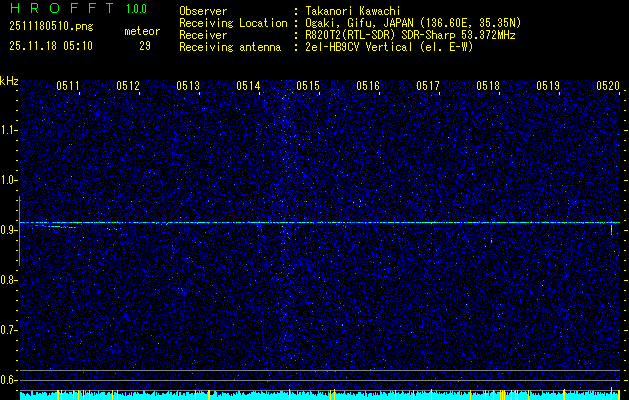629x400 pixels.
Task: Click the date stamp 25.11.18 05:10
Action: pos(51,46)
